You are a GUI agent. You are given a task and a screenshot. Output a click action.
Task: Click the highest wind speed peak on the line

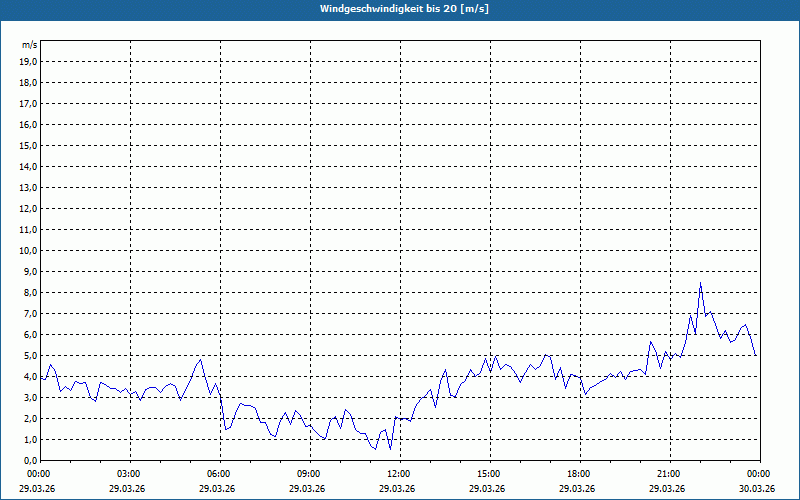701,284
